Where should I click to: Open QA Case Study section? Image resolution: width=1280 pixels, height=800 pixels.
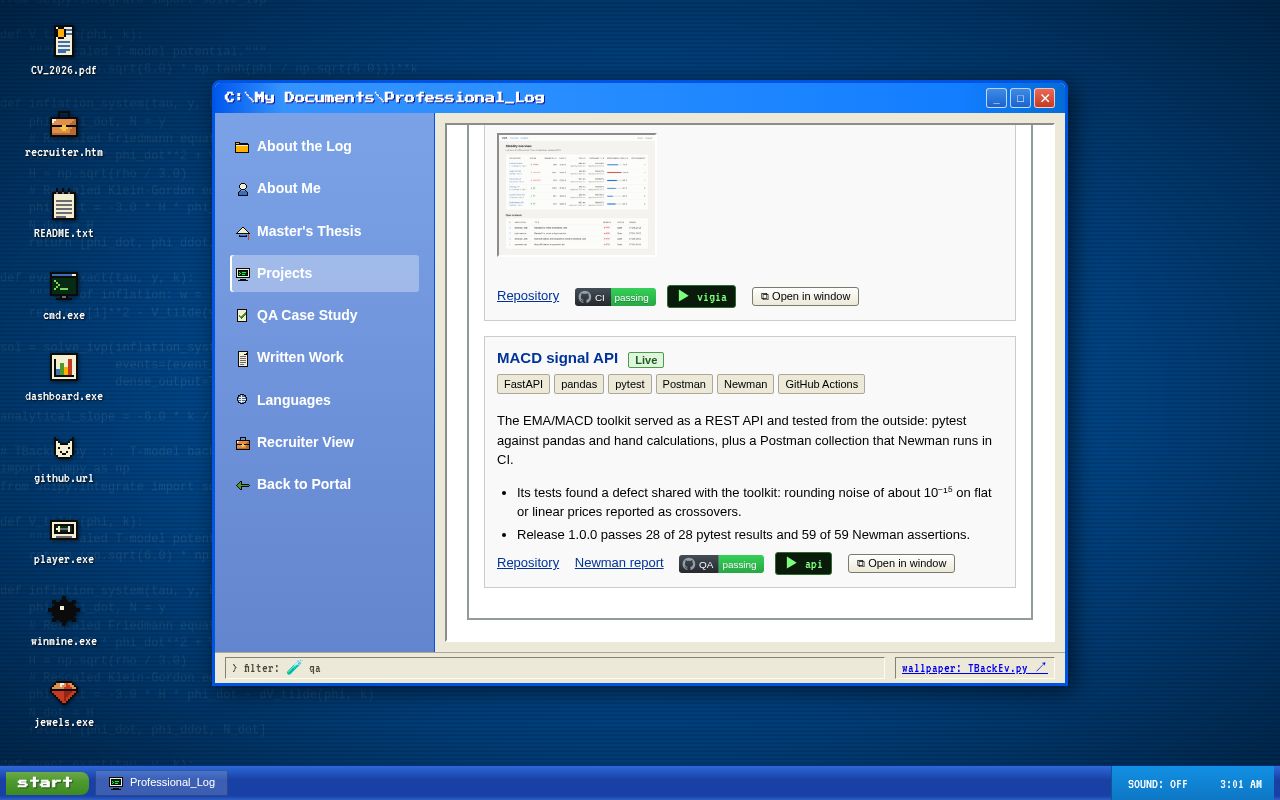tap(324, 315)
